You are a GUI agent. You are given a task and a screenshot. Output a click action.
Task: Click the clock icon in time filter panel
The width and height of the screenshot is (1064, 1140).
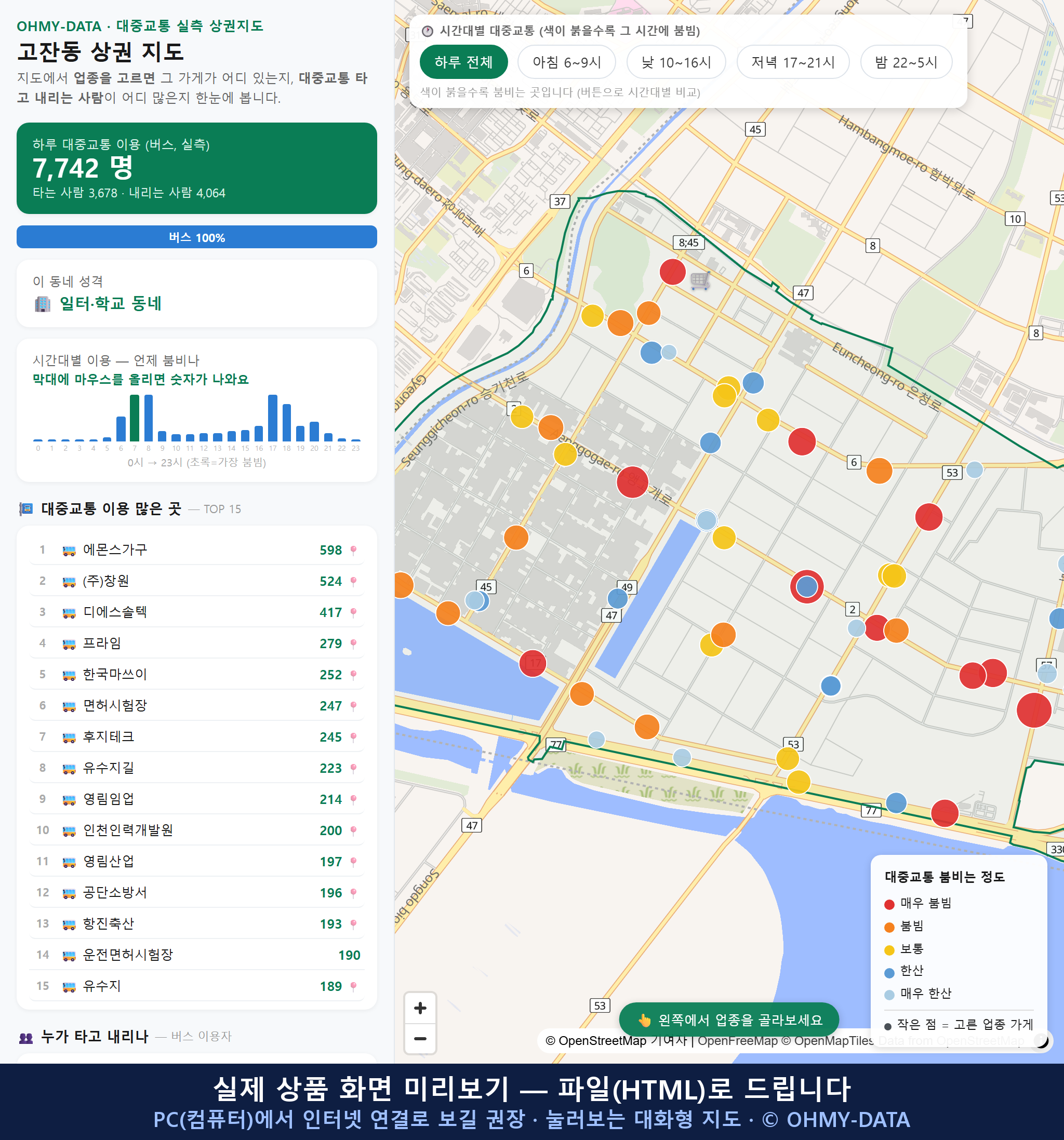click(428, 31)
